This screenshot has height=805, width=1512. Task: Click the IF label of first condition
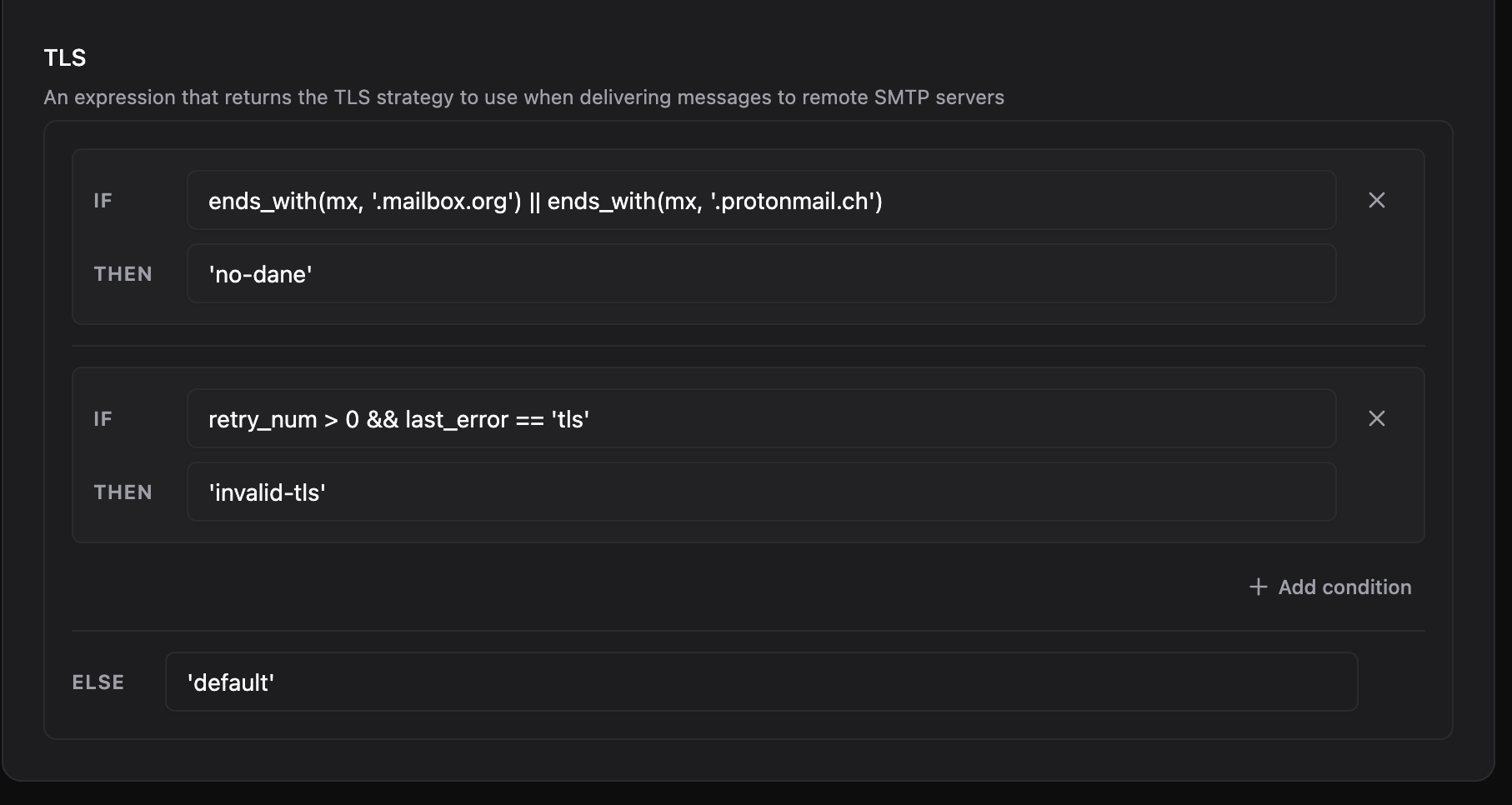[x=103, y=201]
